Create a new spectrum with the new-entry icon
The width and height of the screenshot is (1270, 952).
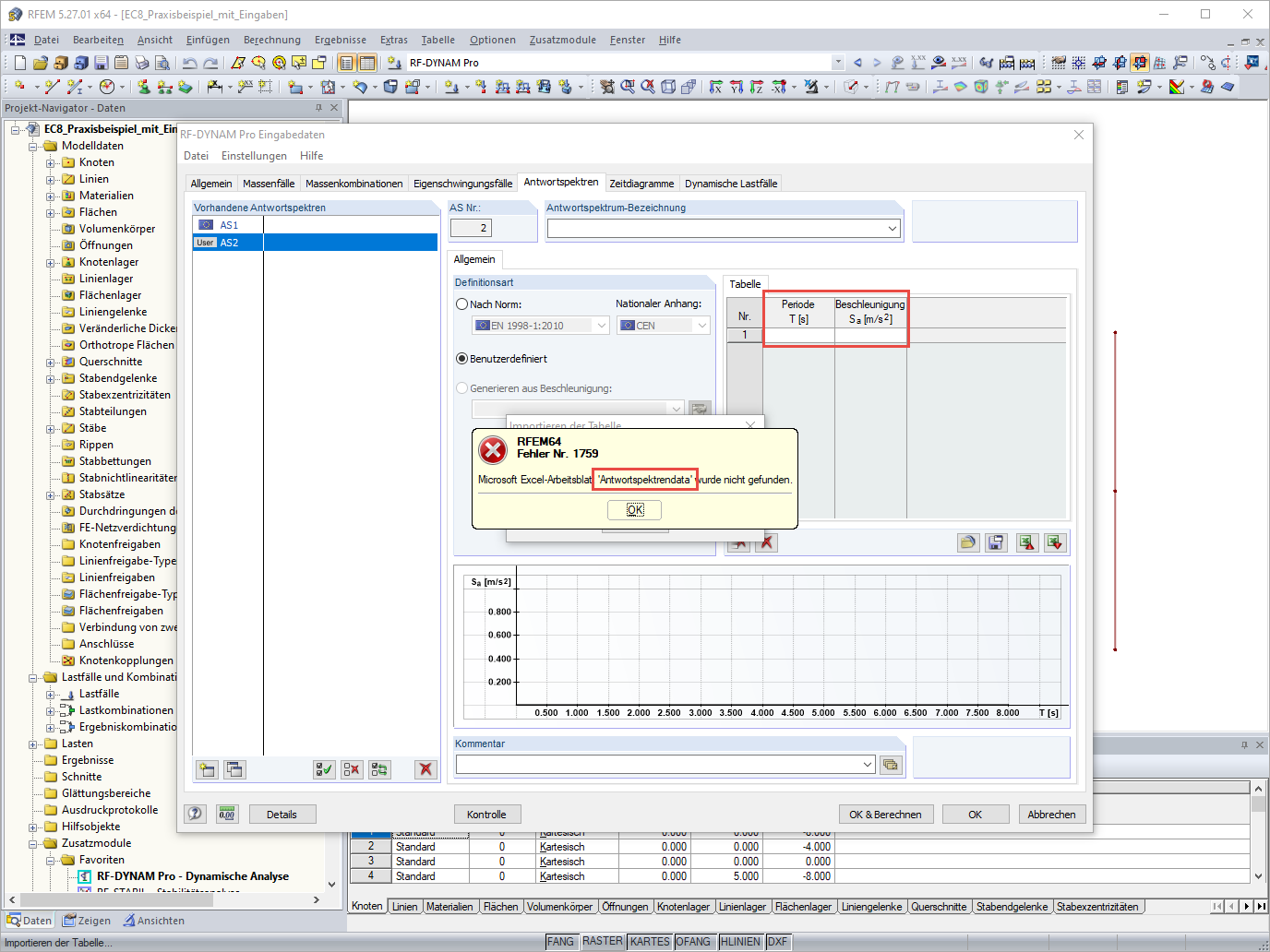pyautogui.click(x=207, y=769)
